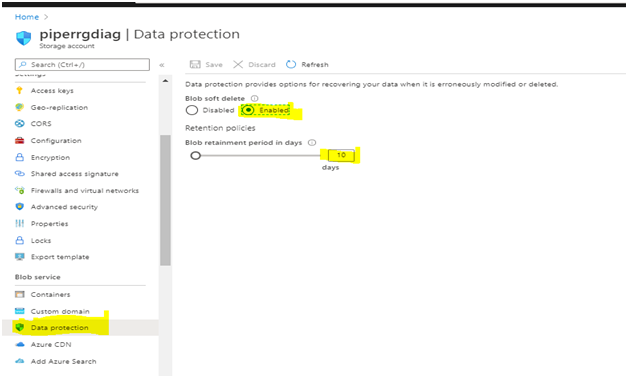This screenshot has height=378, width=628.
Task: Click the Azure CDN cloud icon
Action: click(x=19, y=344)
